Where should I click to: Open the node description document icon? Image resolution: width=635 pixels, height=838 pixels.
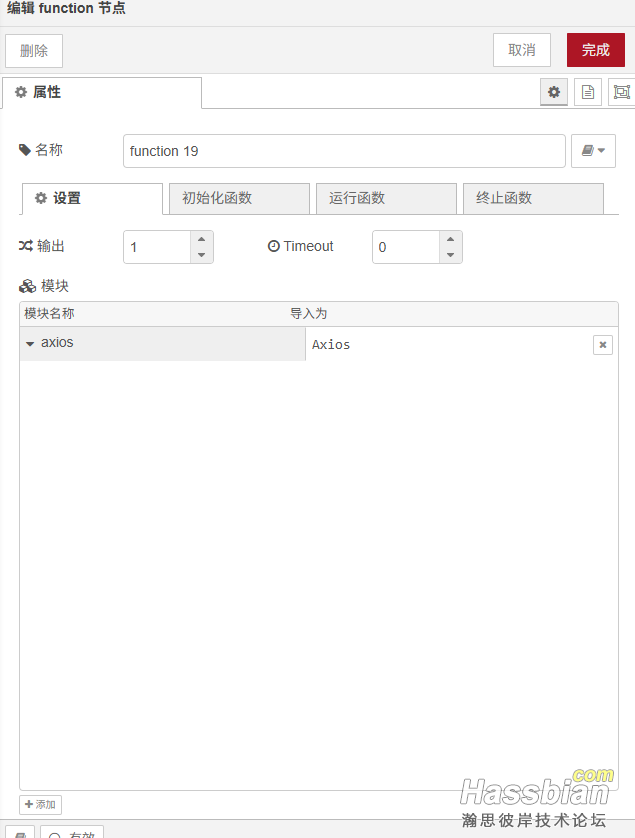[588, 92]
